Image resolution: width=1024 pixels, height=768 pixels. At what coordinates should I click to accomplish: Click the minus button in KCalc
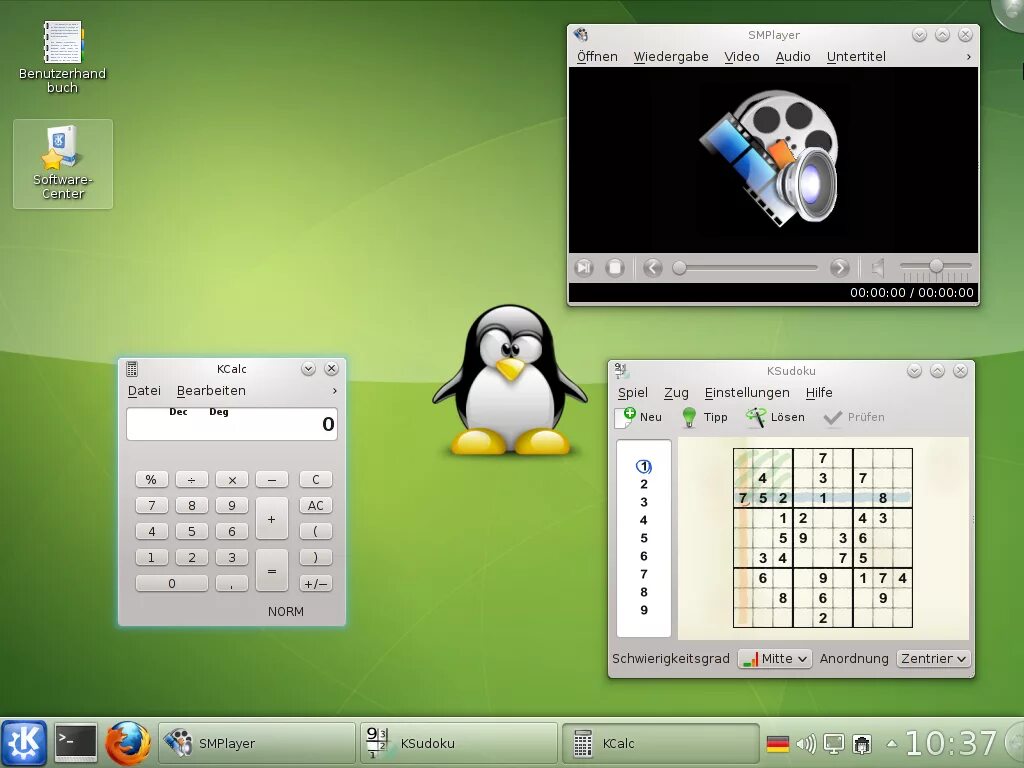(272, 479)
